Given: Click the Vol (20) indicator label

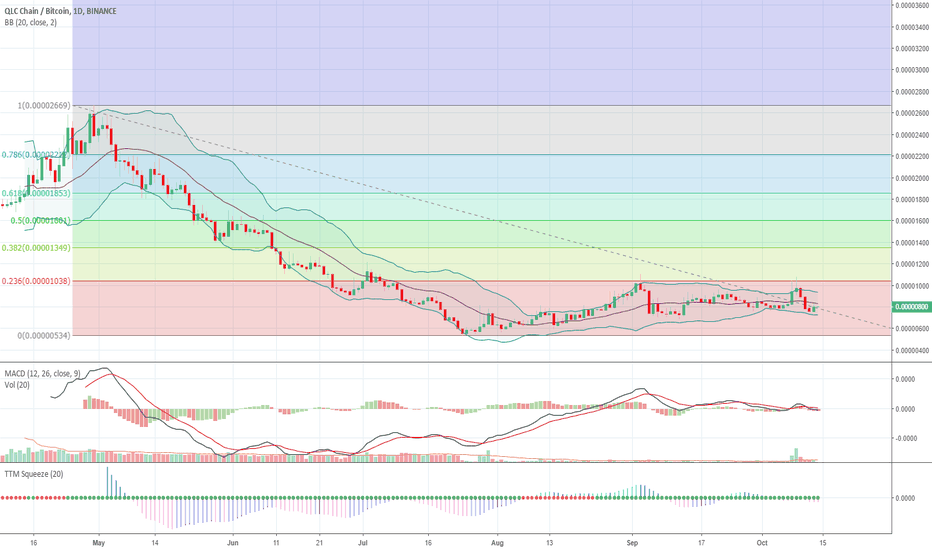Looking at the screenshot, I should click(x=17, y=385).
